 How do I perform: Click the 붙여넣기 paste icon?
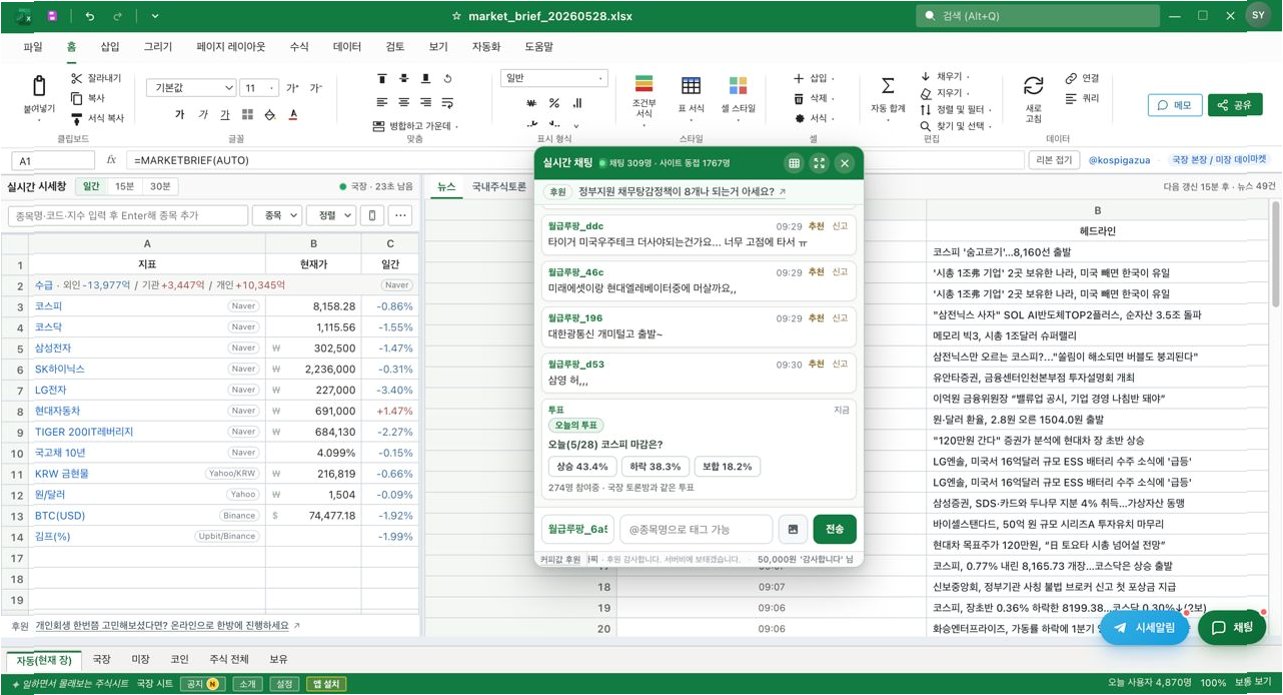[x=39, y=87]
